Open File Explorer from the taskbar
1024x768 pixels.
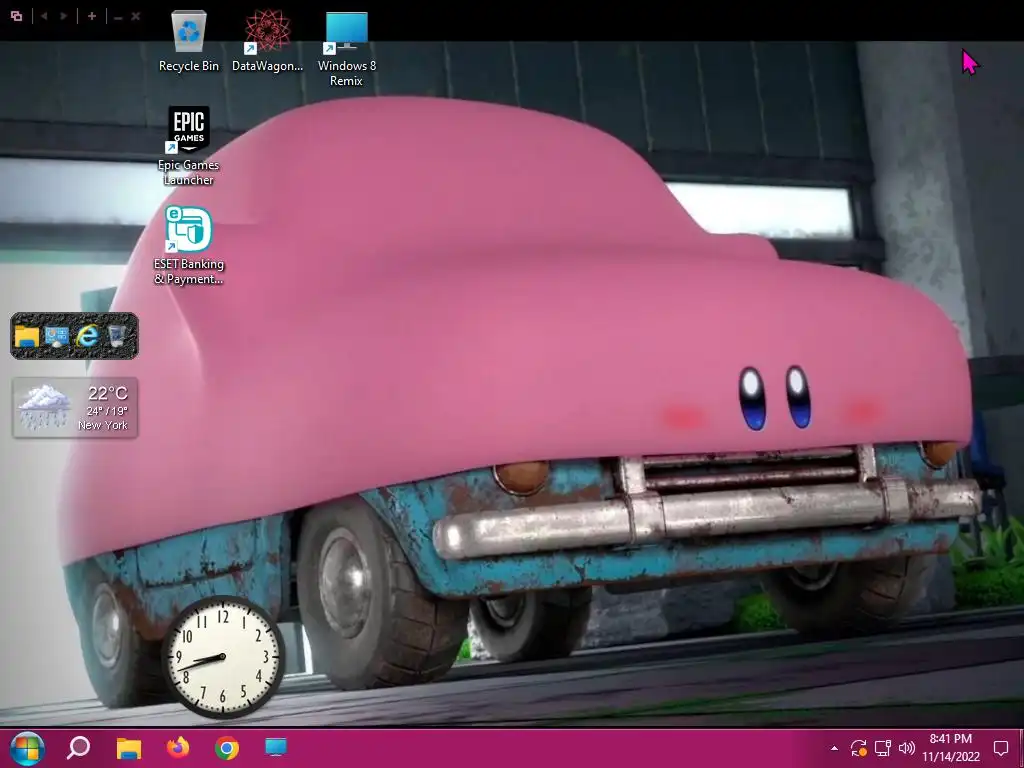tap(129, 748)
